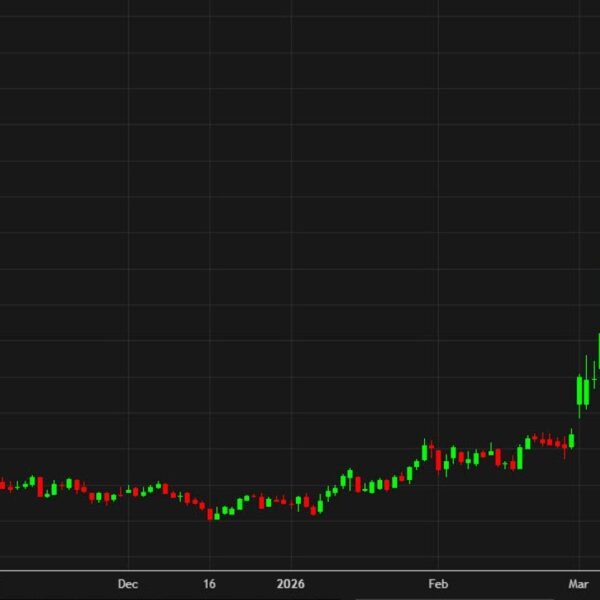Click the vertical gridline above 2026

(291, 250)
